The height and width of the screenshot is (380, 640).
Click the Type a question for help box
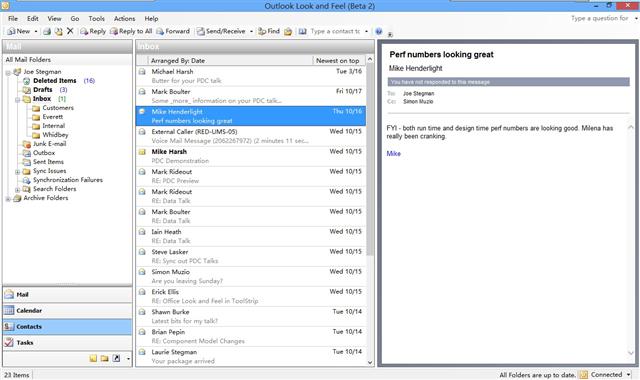click(600, 18)
